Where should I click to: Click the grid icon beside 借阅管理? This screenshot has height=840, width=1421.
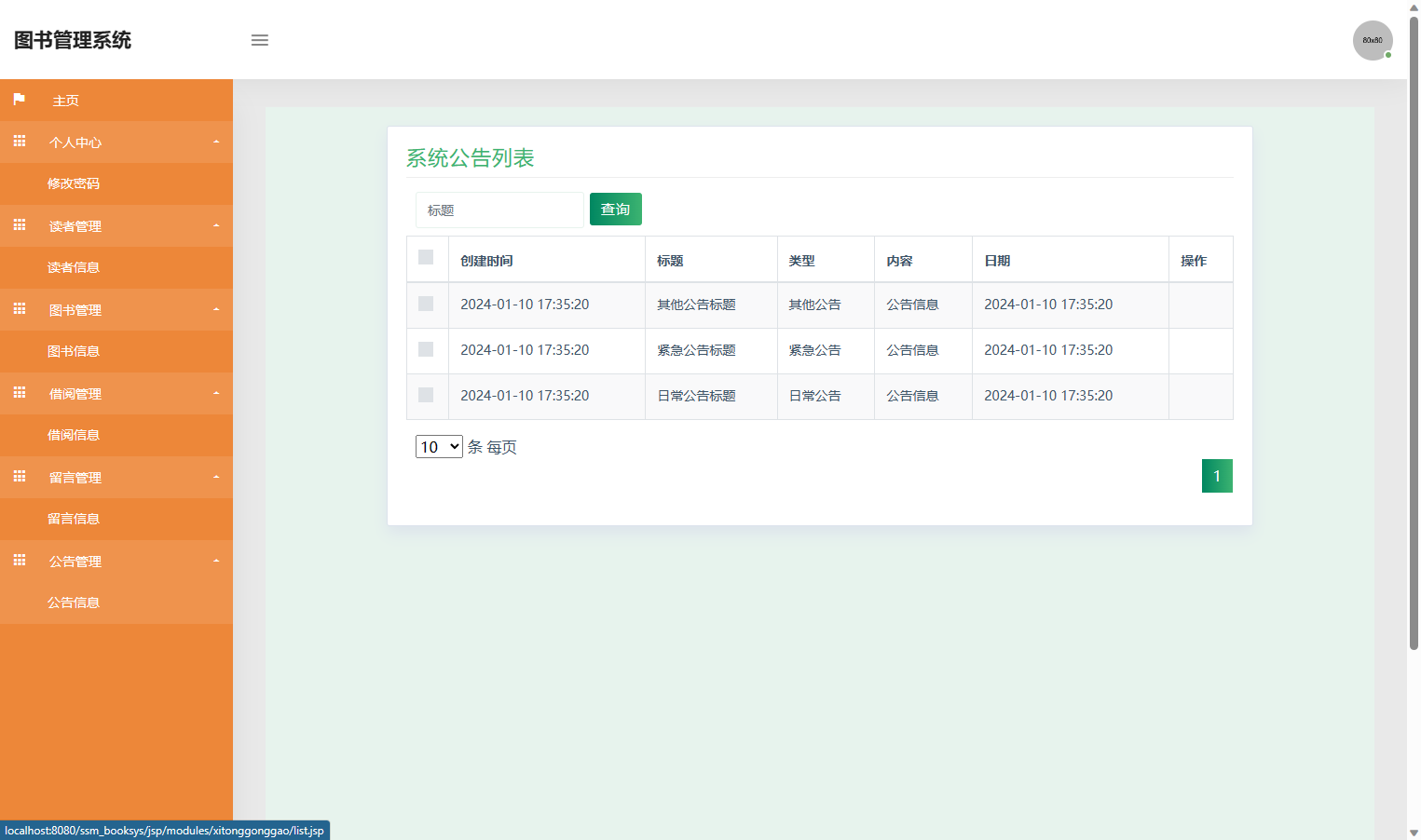pyautogui.click(x=19, y=393)
